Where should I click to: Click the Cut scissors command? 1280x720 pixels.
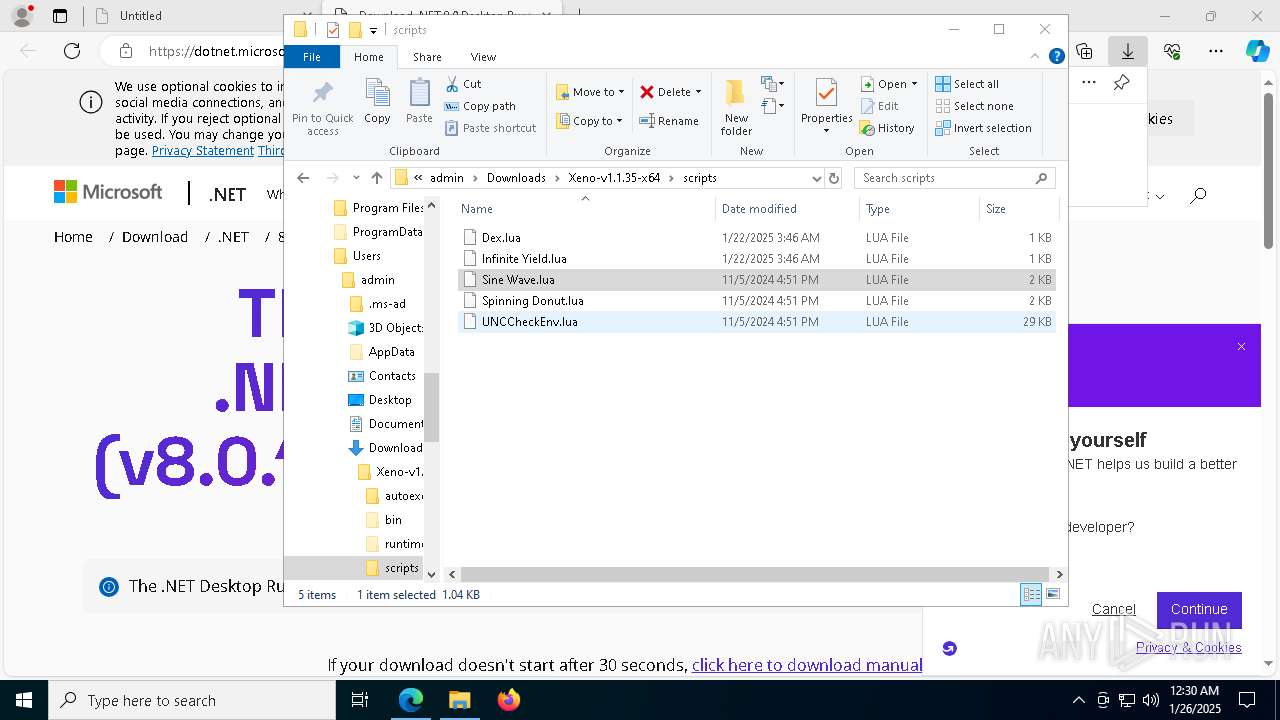click(x=463, y=84)
